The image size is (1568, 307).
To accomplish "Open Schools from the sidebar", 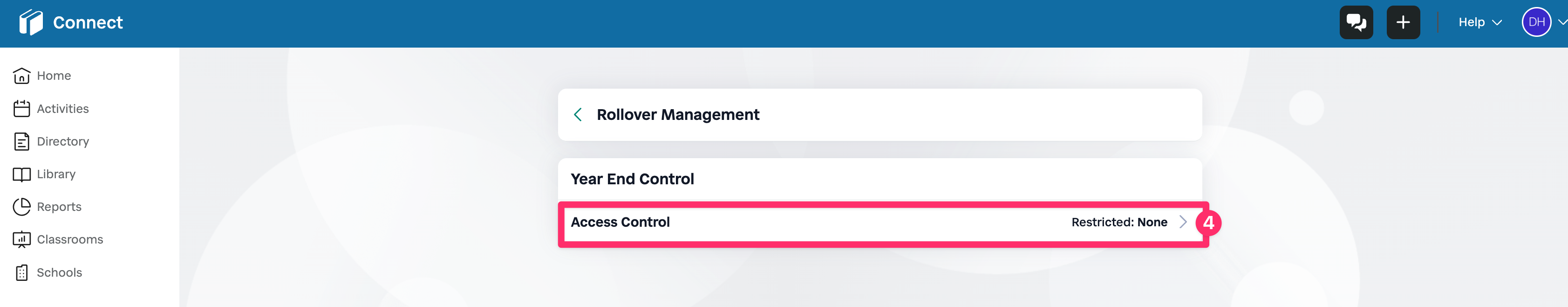I will pyautogui.click(x=59, y=272).
